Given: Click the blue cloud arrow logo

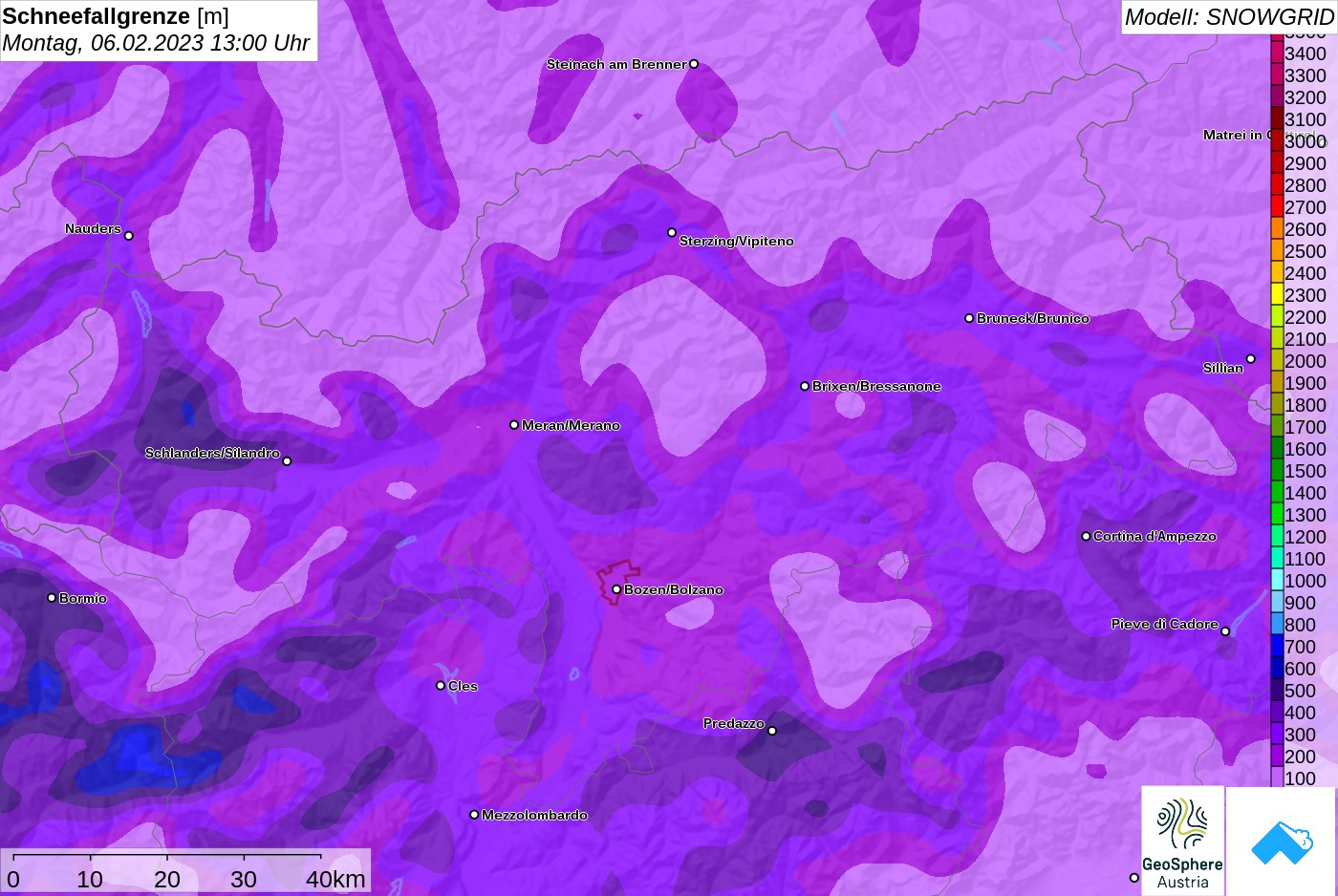Looking at the screenshot, I should pyautogui.click(x=1281, y=842).
